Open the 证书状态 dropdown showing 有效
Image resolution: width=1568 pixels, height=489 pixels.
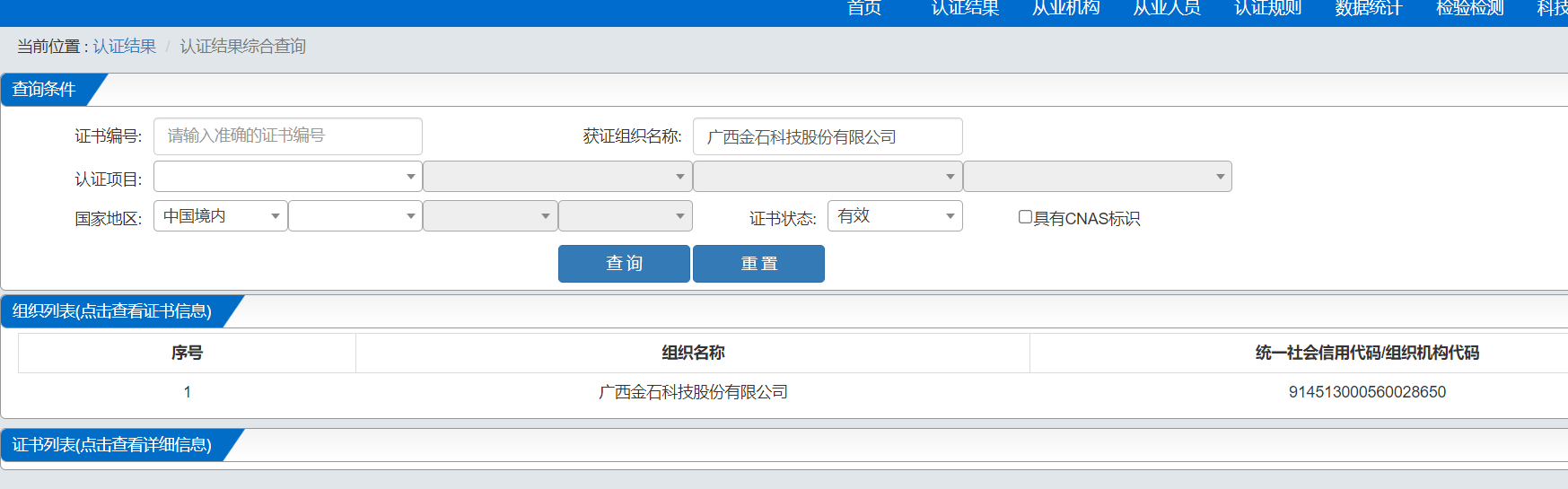pos(895,216)
